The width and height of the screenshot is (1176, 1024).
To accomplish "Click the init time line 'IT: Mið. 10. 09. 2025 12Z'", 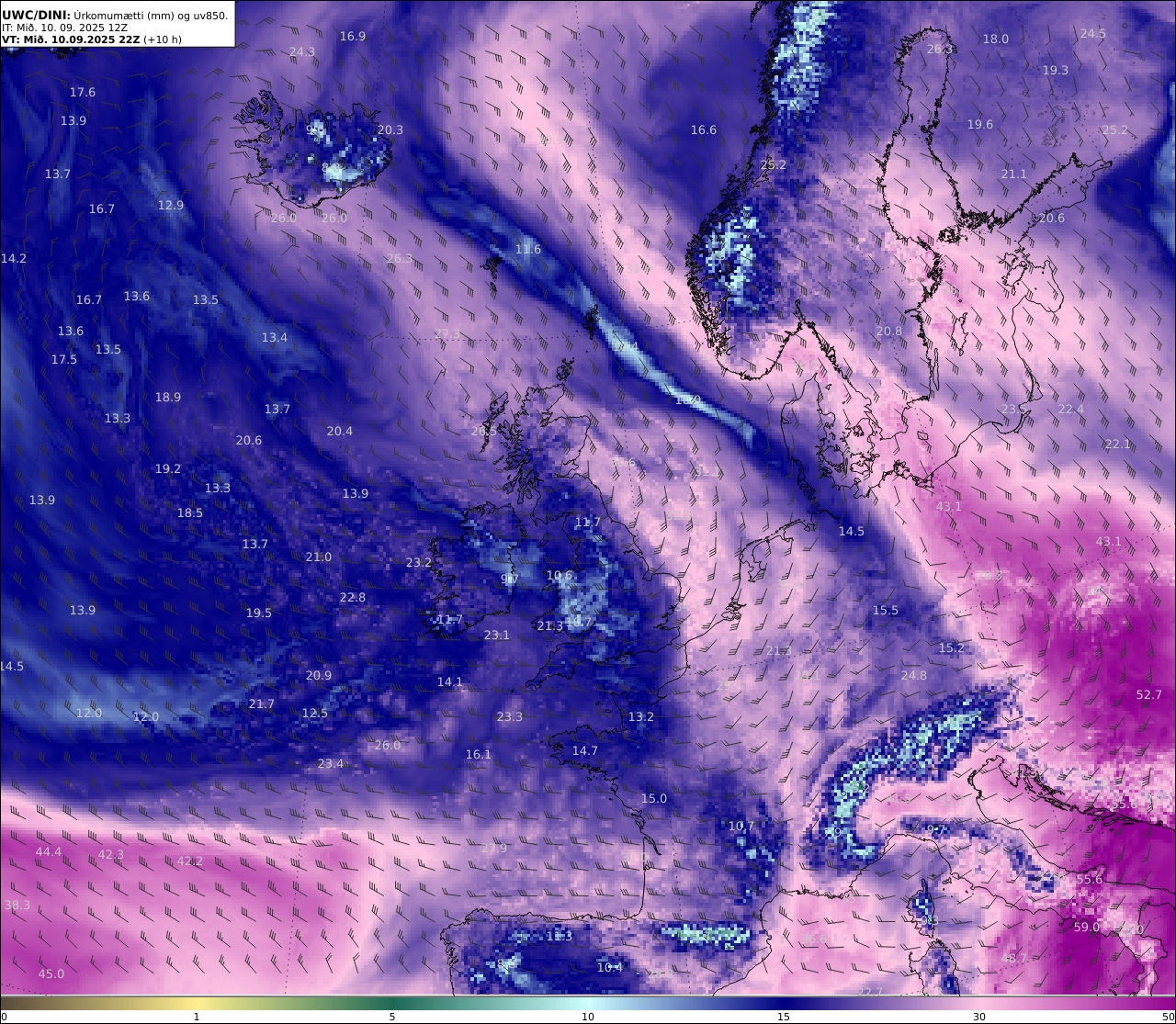I will click(x=62, y=28).
